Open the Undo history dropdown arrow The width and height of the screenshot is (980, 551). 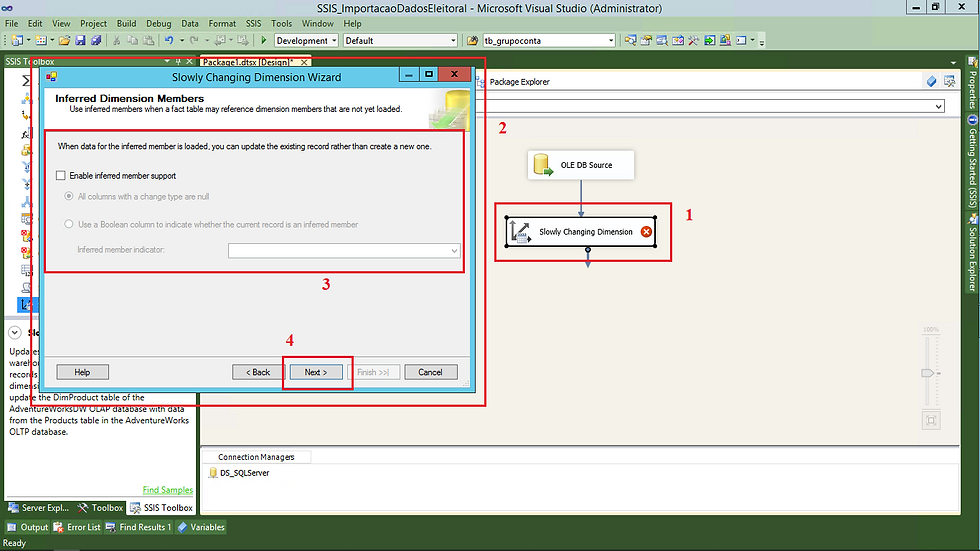(182, 41)
